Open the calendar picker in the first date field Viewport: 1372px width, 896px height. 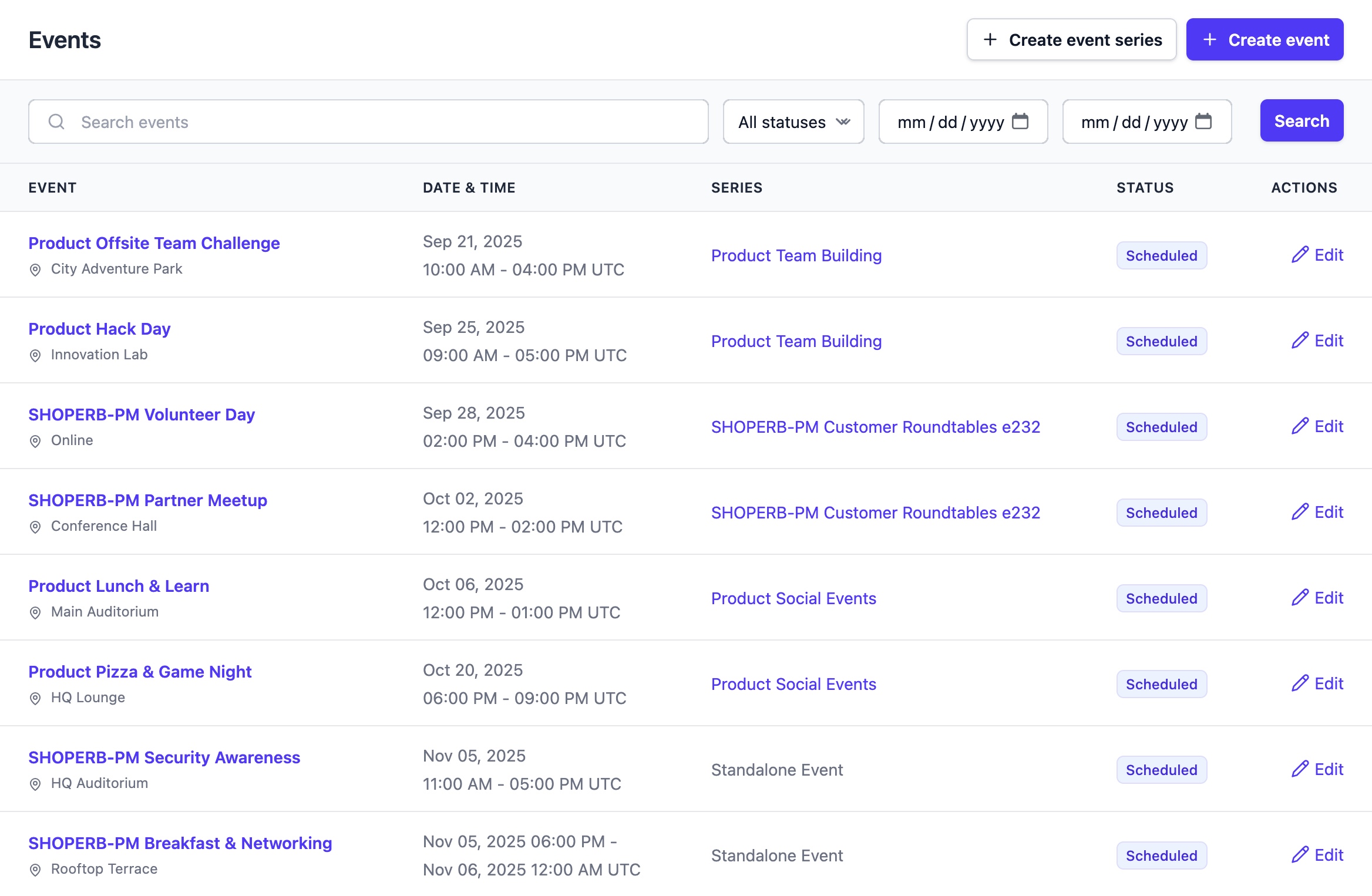click(1020, 121)
